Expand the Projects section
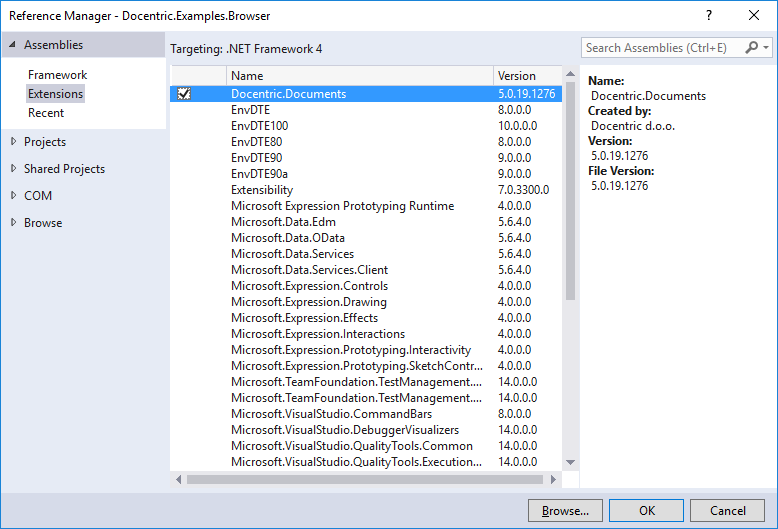Screen dimensions: 778x529 click(x=13, y=141)
